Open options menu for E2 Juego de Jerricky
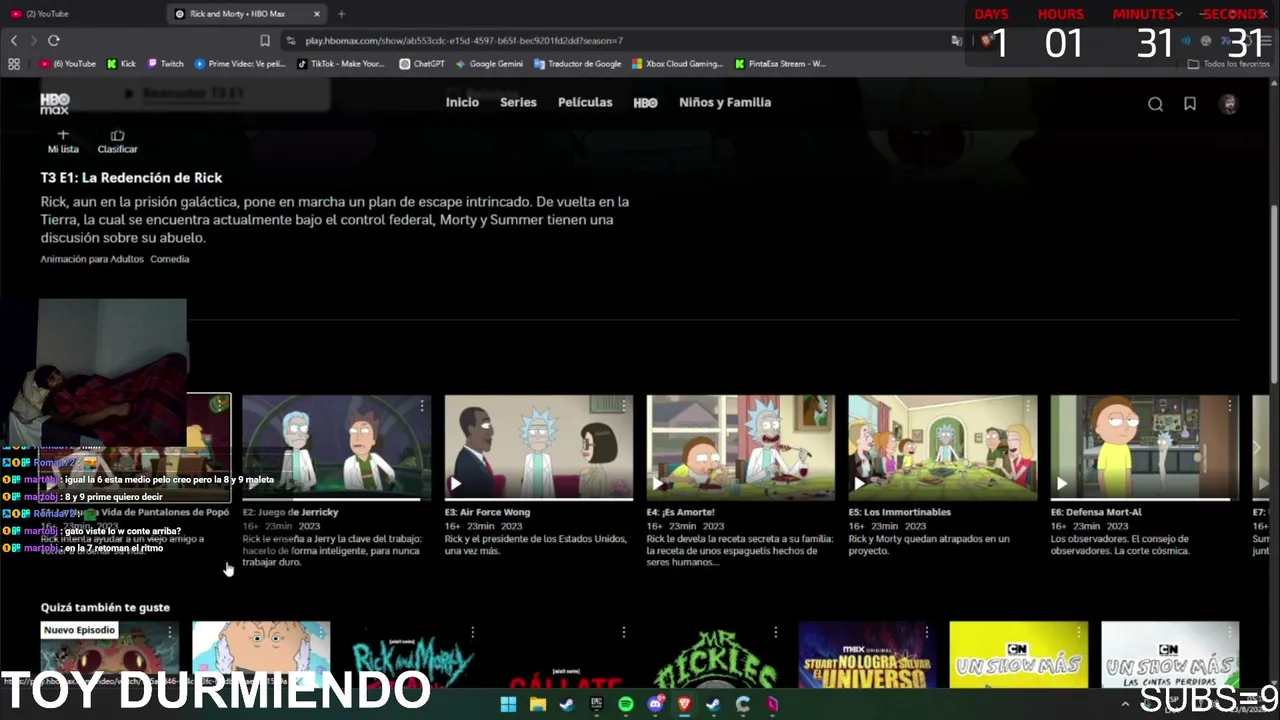This screenshot has height=720, width=1280. point(422,405)
